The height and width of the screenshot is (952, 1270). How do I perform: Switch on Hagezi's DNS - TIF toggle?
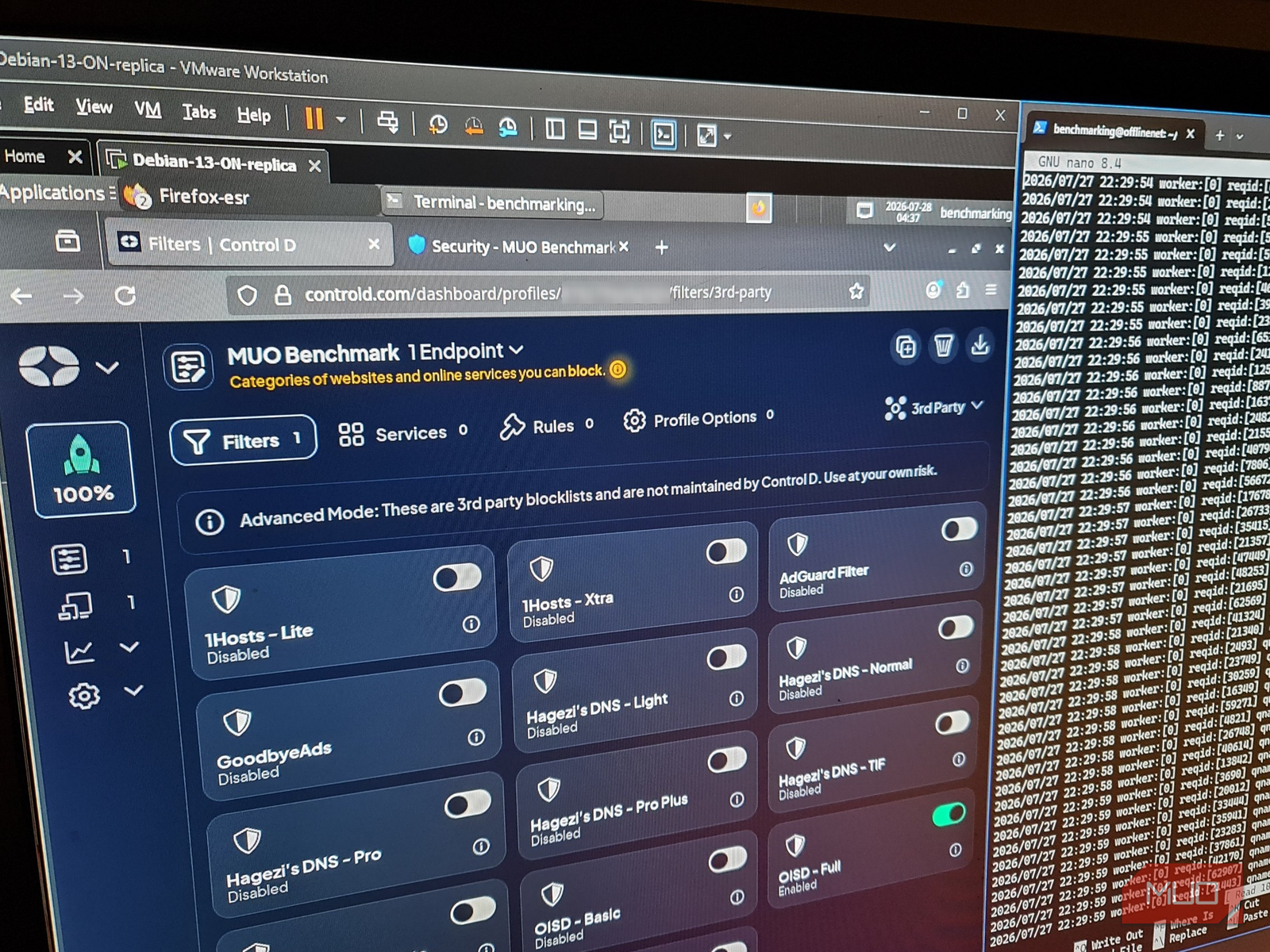pyautogui.click(x=952, y=723)
